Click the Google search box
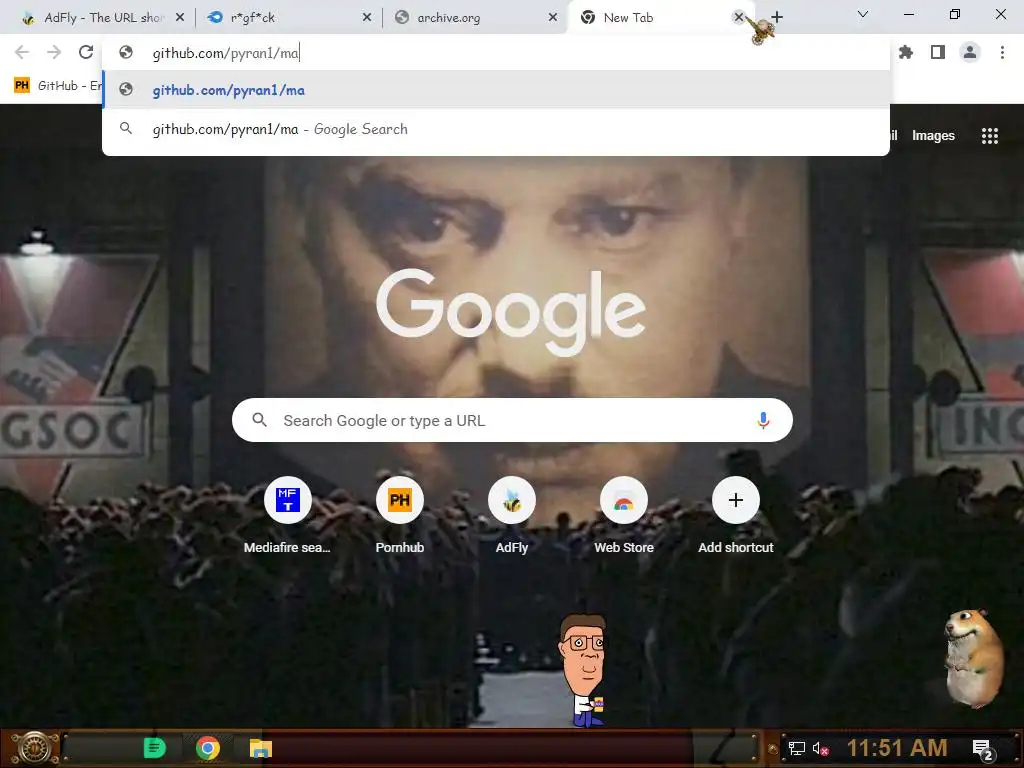 [512, 420]
